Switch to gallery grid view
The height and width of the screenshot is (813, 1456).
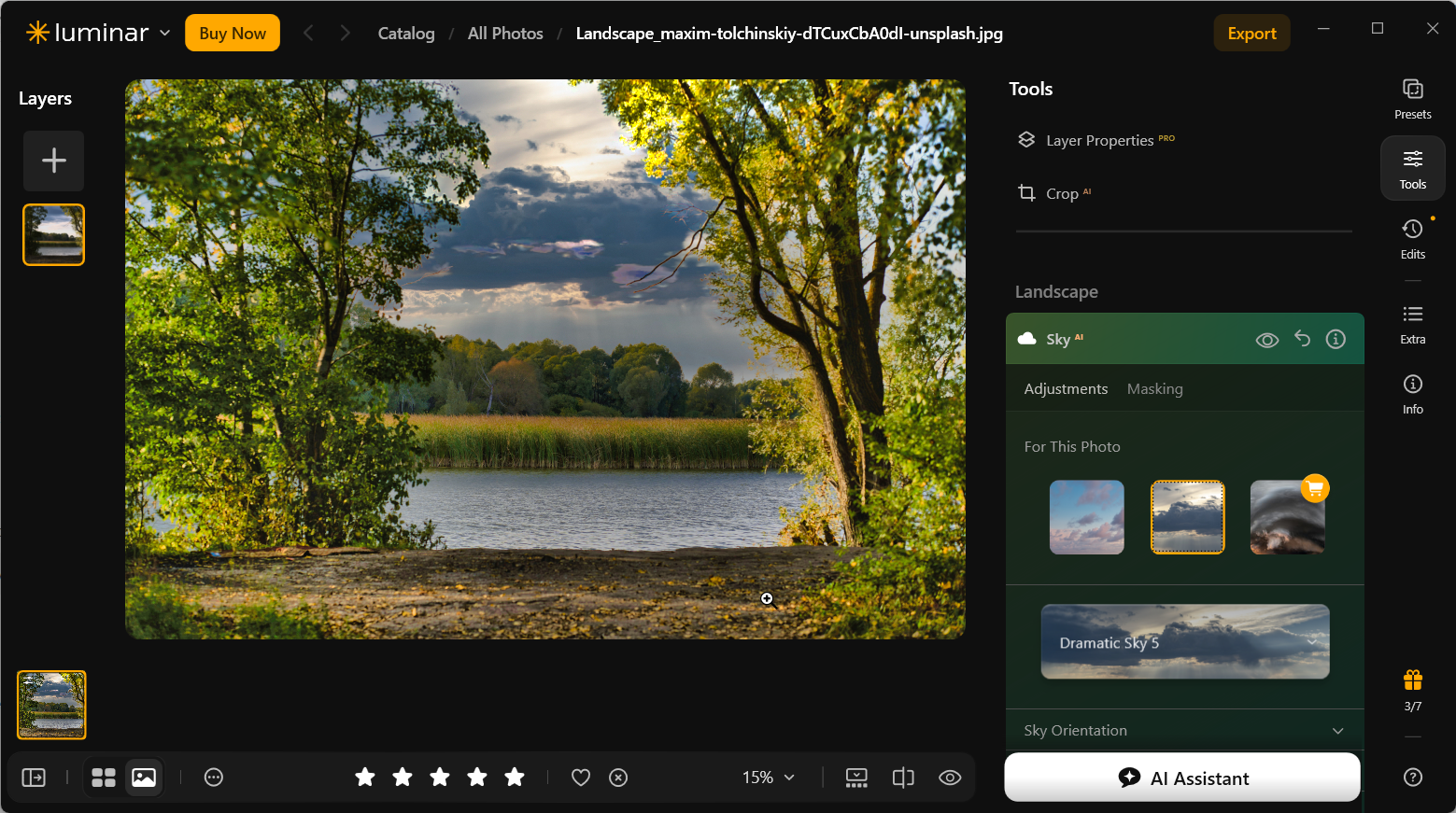[x=104, y=778]
